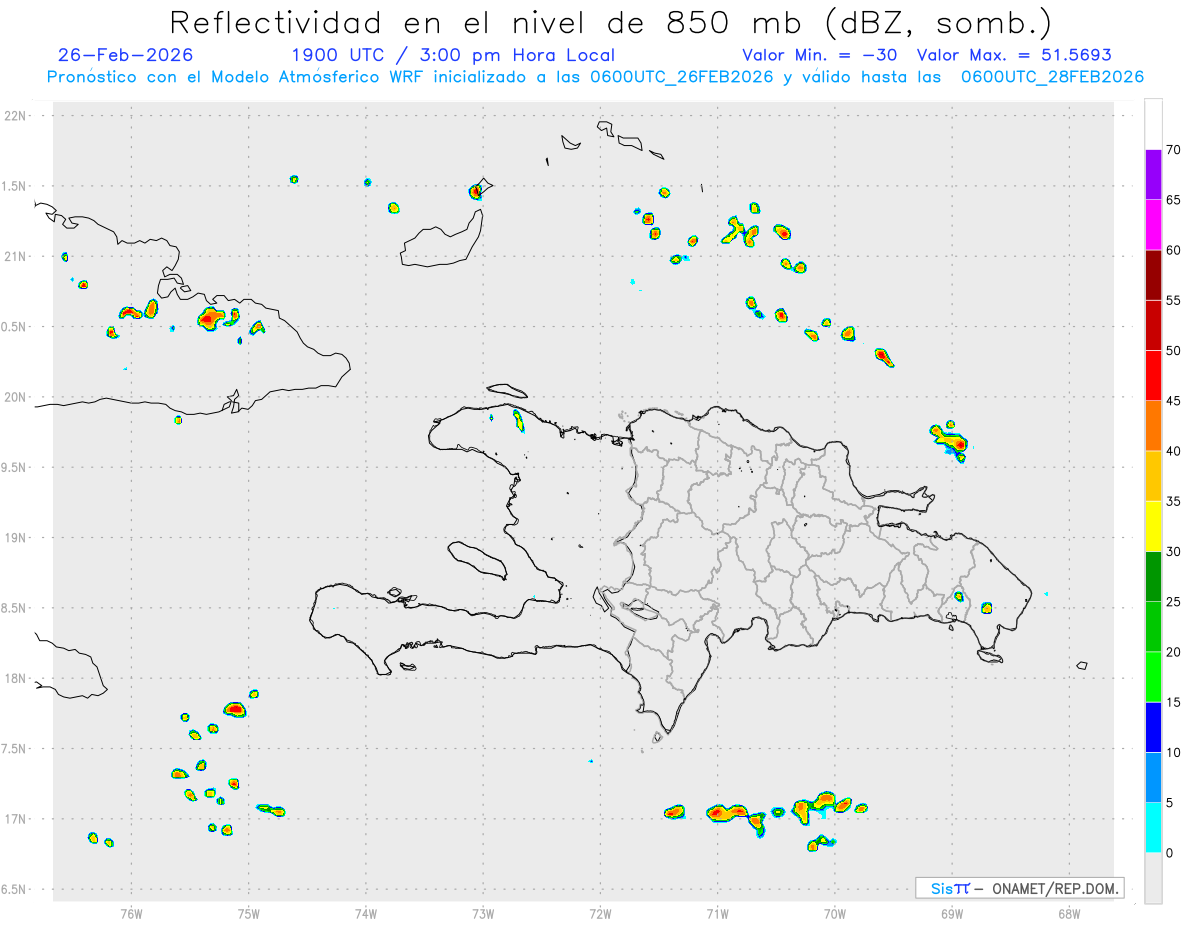Click the colorbar label '30'
The height and width of the screenshot is (927, 1200).
(1173, 552)
